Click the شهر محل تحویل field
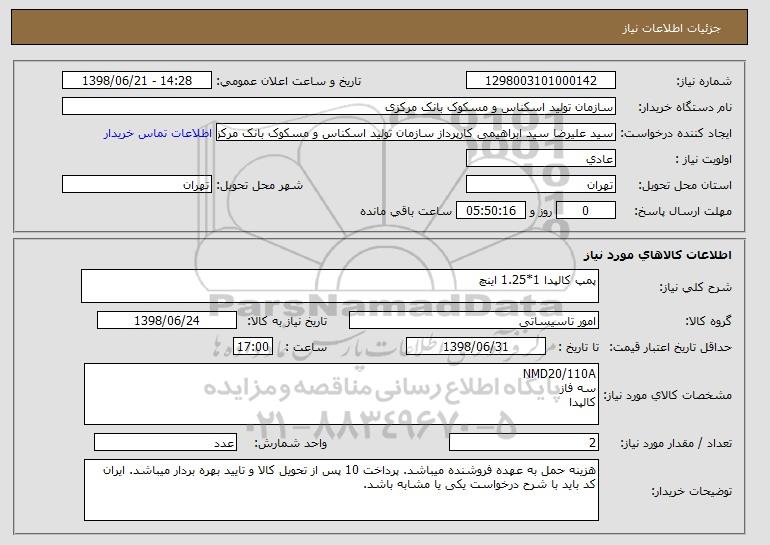The height and width of the screenshot is (545, 770). pos(137,185)
